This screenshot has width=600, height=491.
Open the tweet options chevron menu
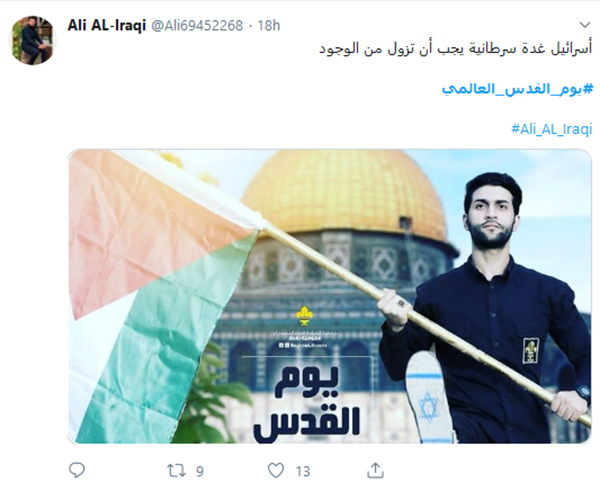[x=585, y=25]
